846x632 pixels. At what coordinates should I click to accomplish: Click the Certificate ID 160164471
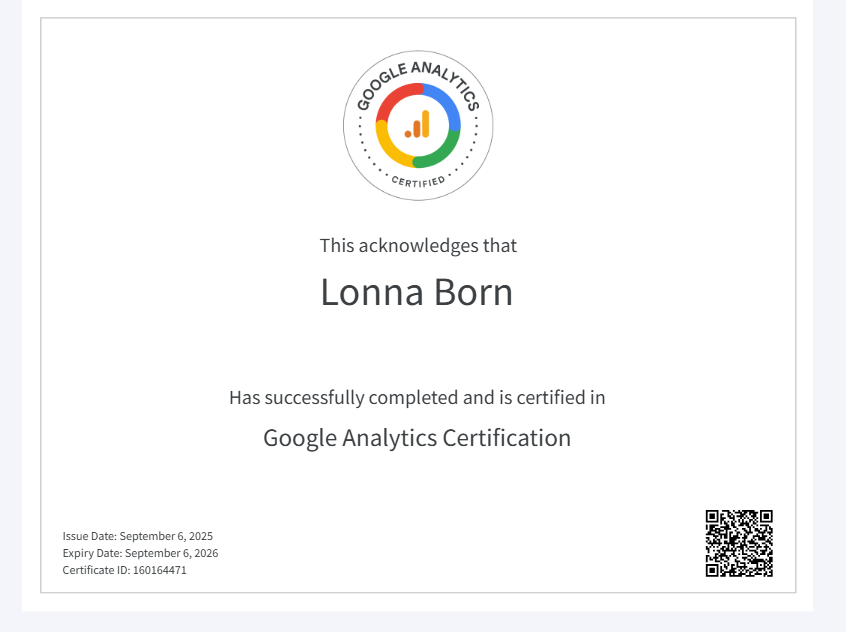(x=124, y=570)
